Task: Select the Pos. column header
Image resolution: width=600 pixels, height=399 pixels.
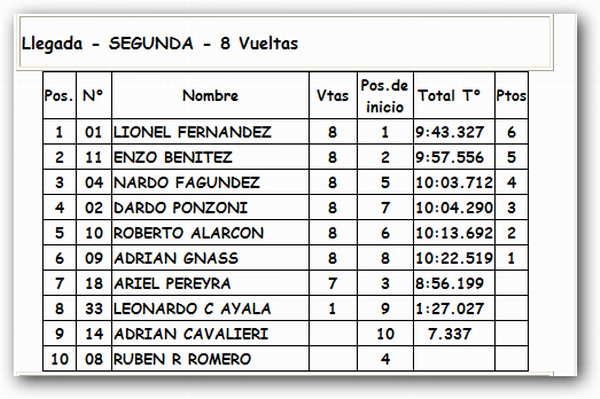Action: click(59, 95)
